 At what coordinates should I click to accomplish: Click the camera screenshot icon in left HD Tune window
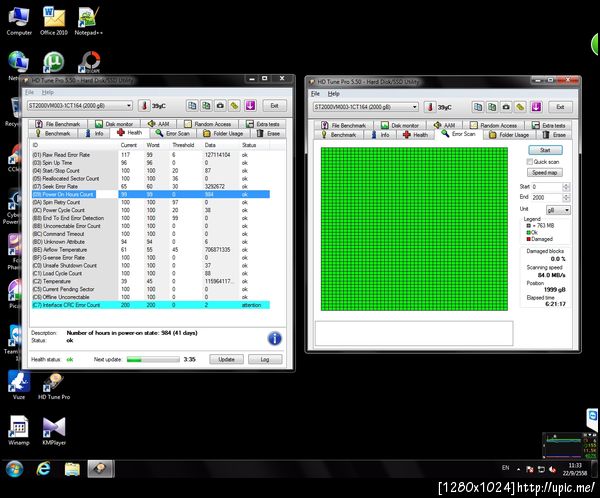coord(220,106)
